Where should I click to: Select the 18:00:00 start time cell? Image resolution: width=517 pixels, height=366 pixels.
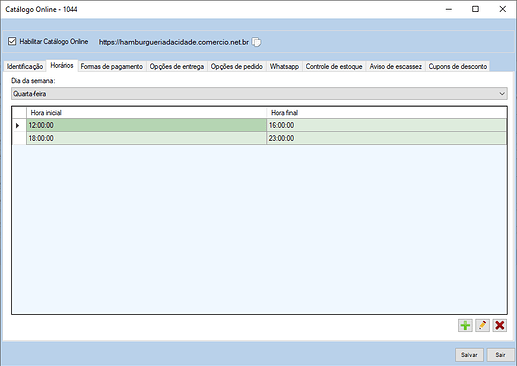146,138
